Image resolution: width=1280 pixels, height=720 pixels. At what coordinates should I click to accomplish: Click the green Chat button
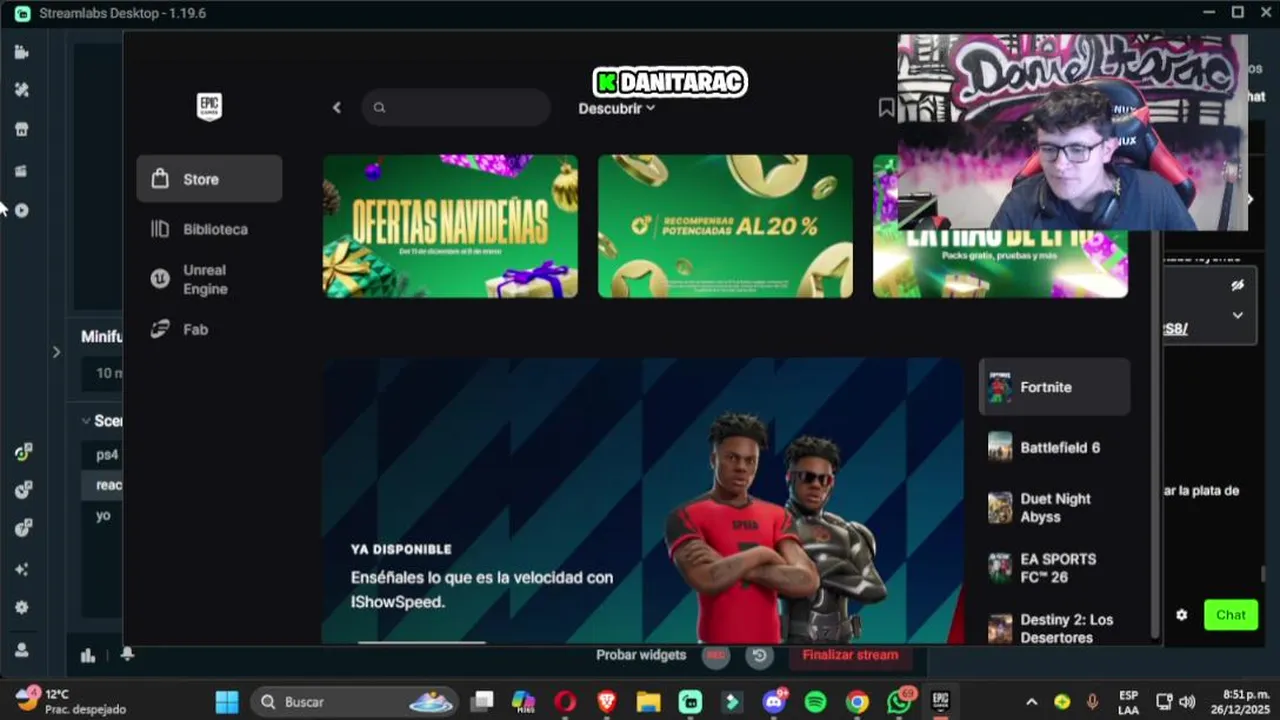1230,615
